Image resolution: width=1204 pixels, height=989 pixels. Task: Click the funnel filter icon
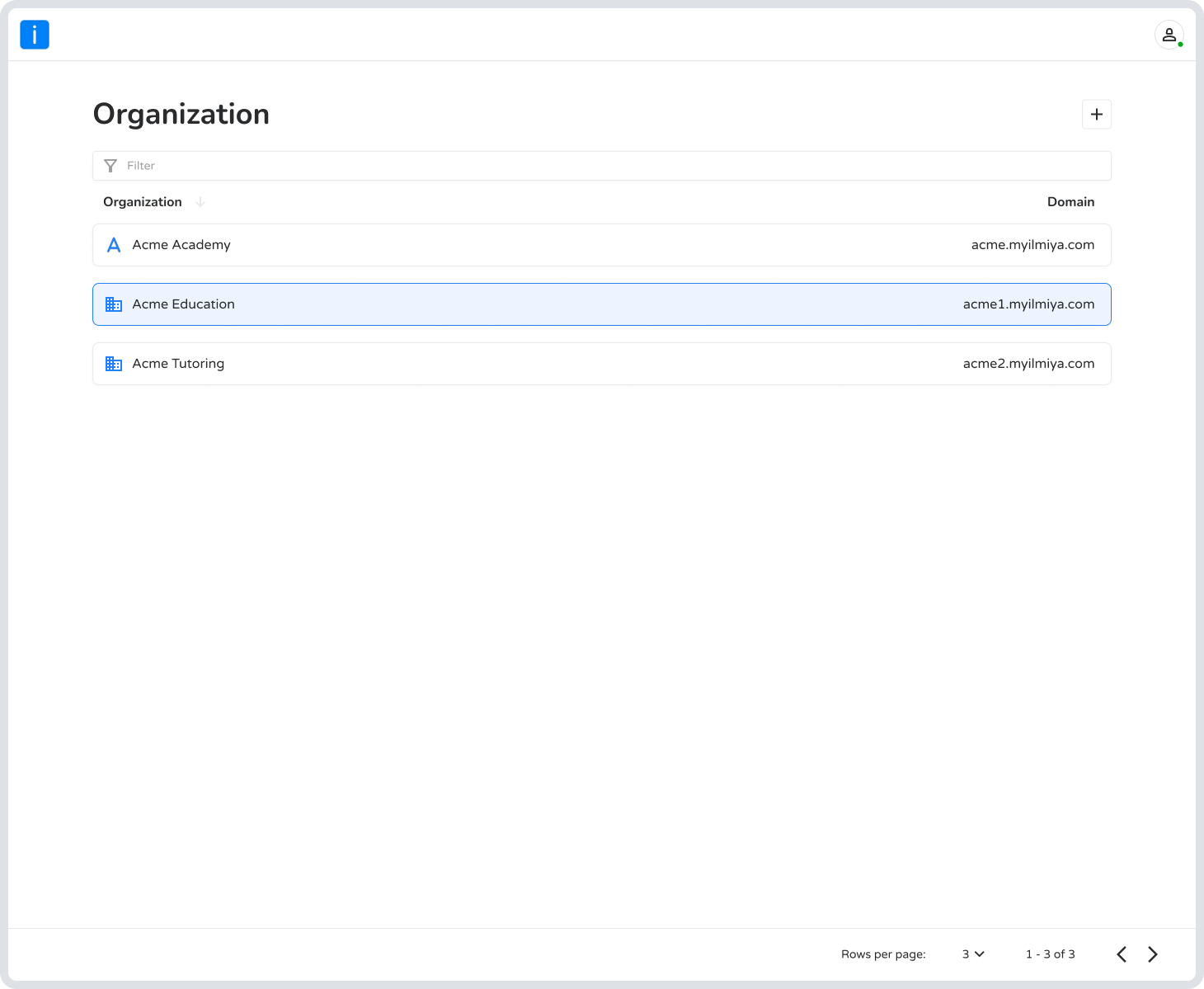coord(111,166)
